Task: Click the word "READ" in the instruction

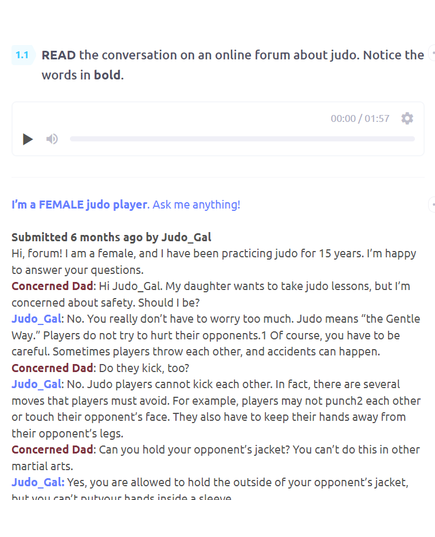Action: 59,55
